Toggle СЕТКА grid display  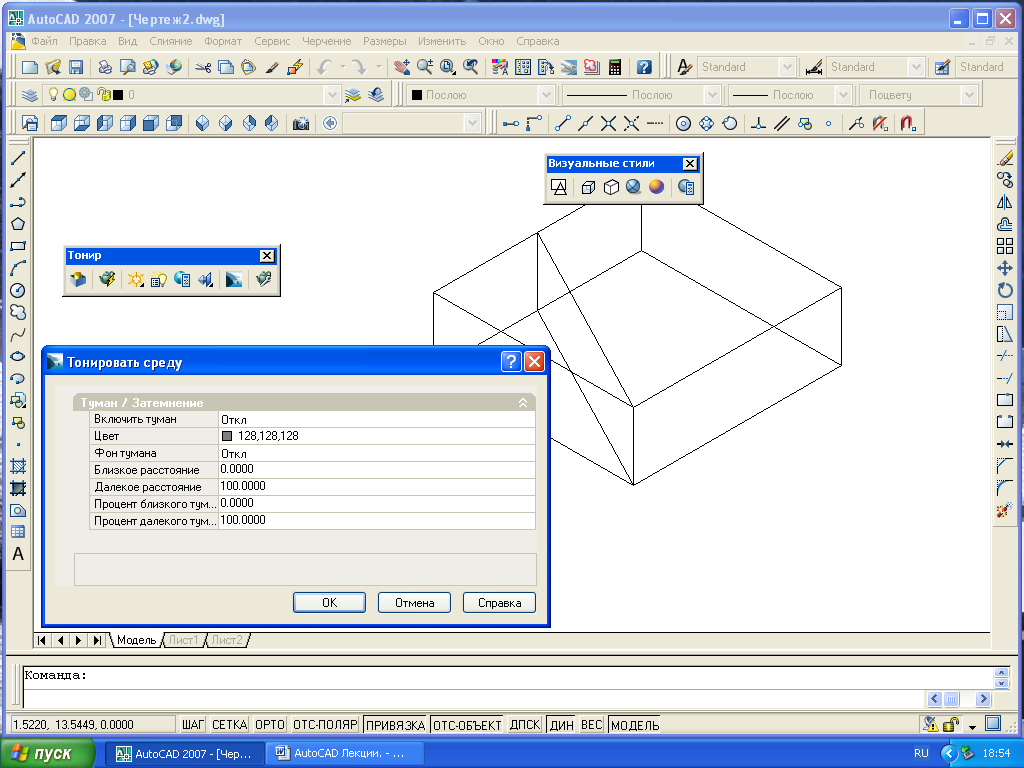pos(229,724)
